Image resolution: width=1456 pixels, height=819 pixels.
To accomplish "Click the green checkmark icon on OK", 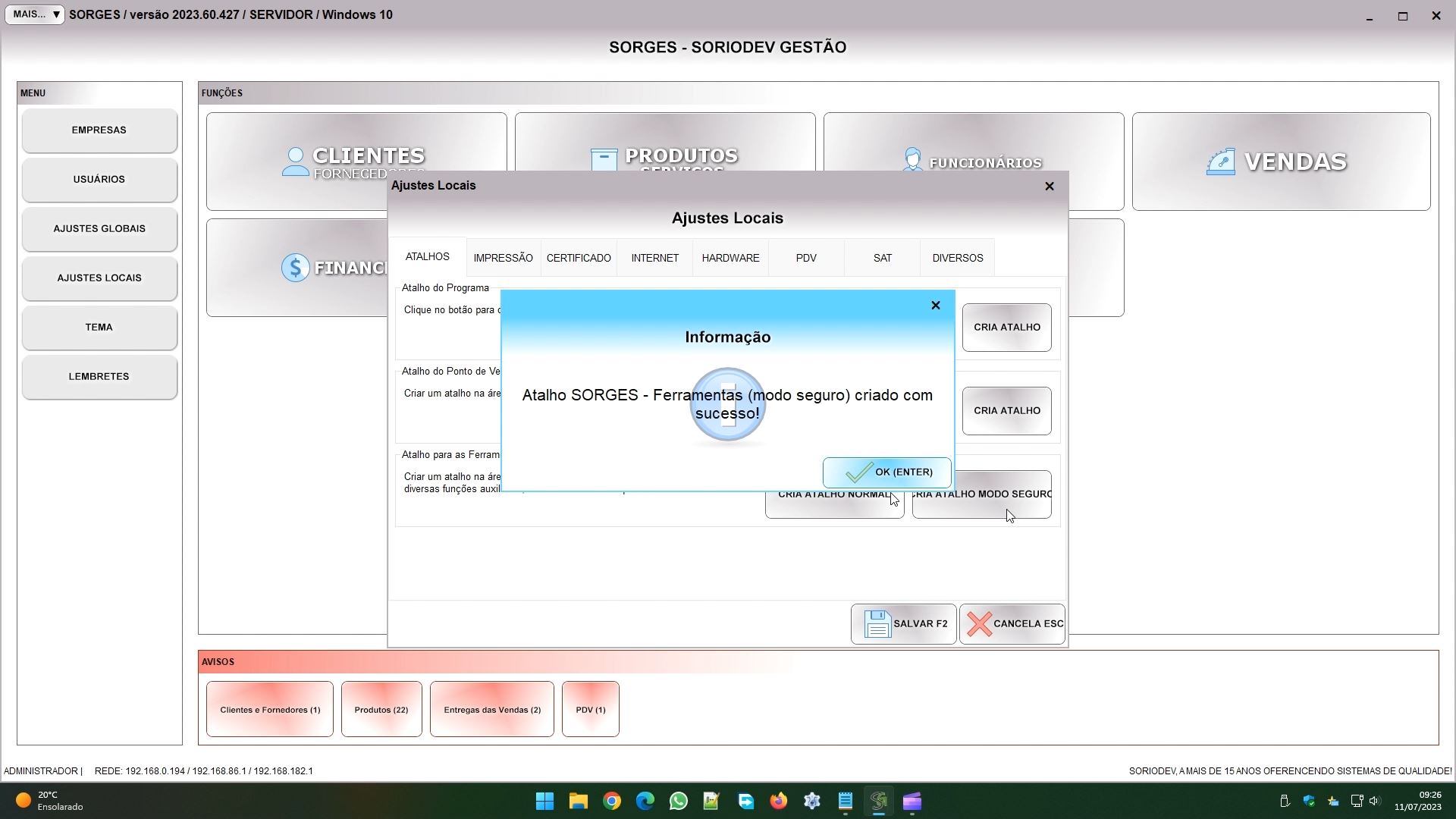I will coord(858,472).
